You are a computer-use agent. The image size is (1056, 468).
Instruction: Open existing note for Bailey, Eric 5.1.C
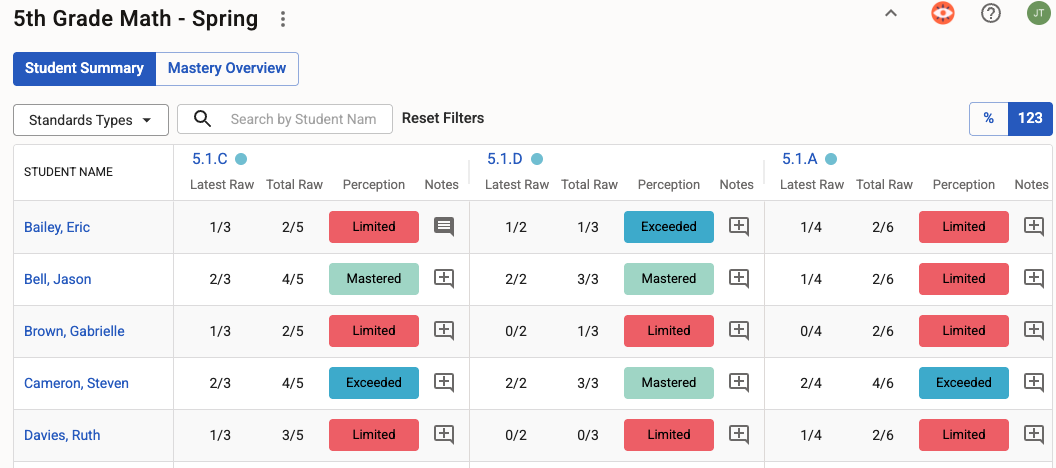tap(444, 227)
